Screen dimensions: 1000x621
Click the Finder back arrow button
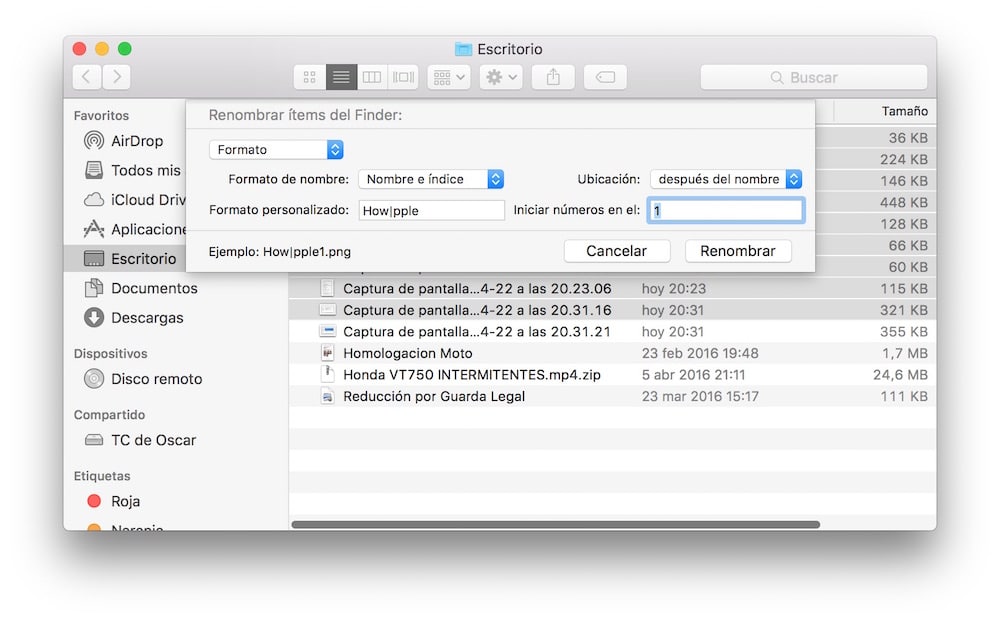pos(87,77)
